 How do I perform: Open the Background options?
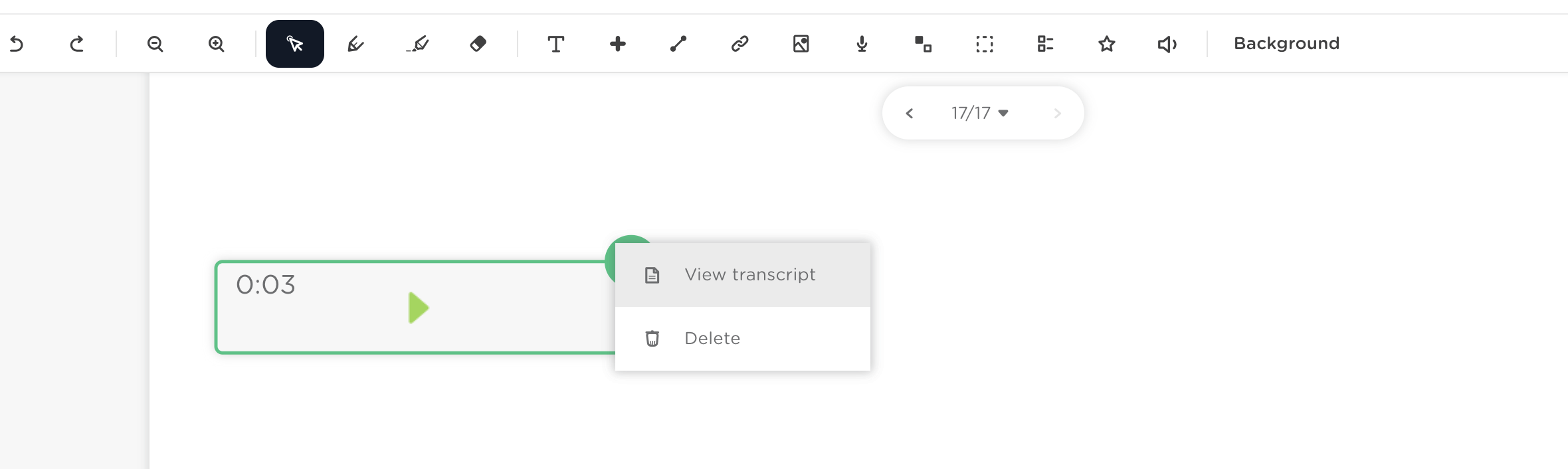pyautogui.click(x=1287, y=43)
